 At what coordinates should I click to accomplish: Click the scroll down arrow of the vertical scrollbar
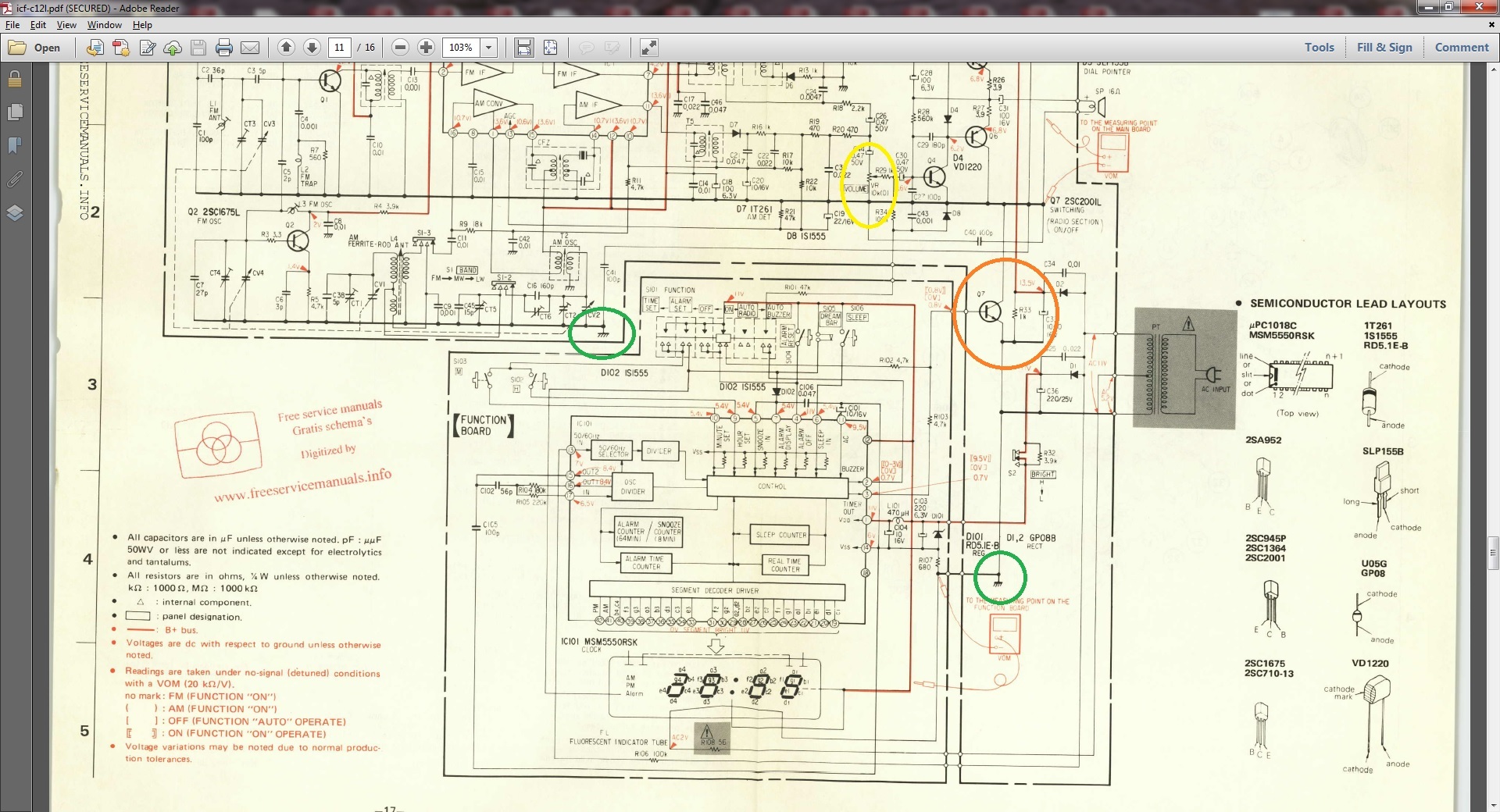tap(1493, 805)
